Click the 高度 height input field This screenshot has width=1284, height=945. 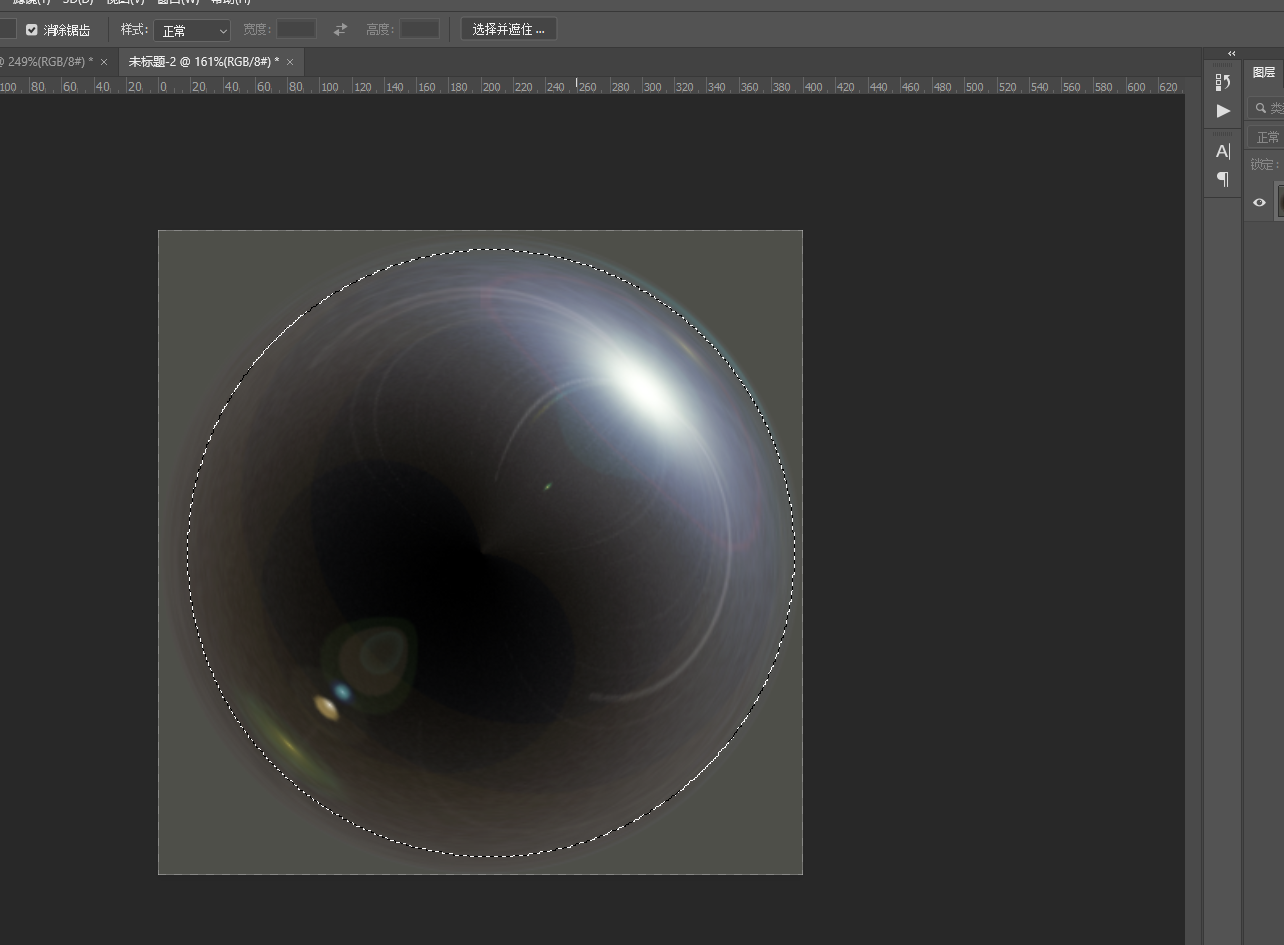(419, 30)
